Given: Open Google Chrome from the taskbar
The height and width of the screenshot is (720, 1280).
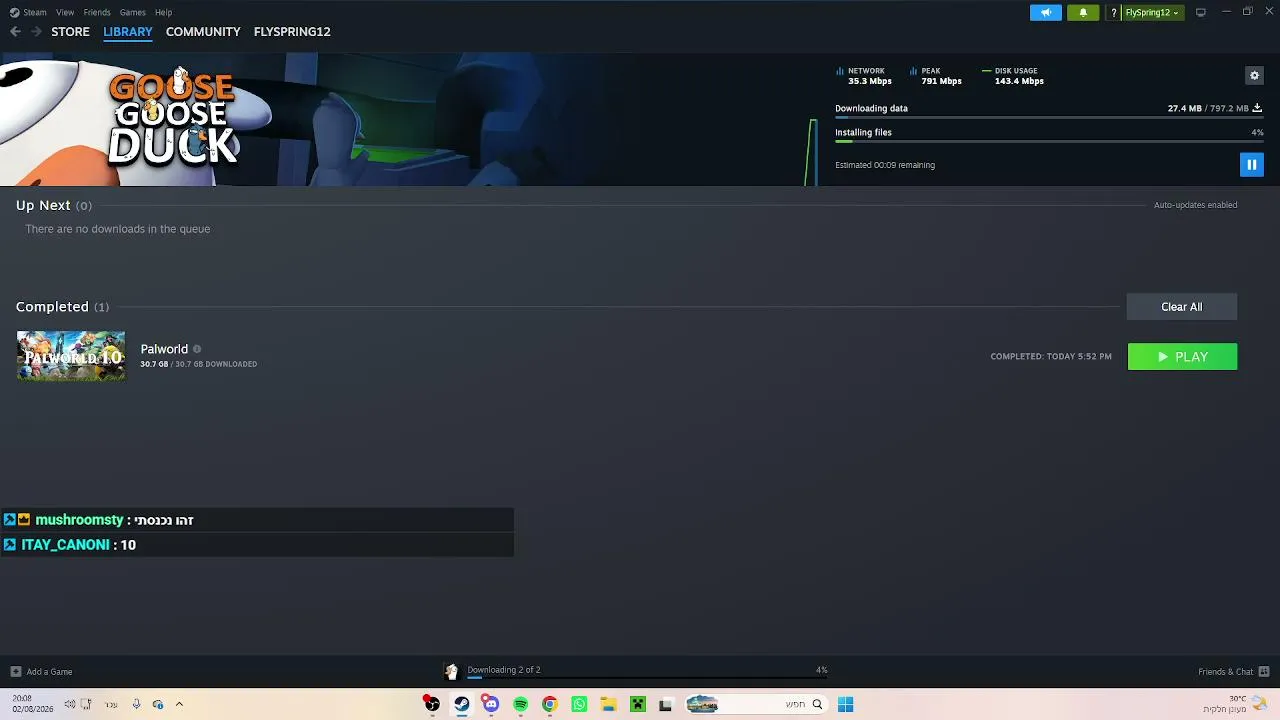Looking at the screenshot, I should tap(549, 704).
